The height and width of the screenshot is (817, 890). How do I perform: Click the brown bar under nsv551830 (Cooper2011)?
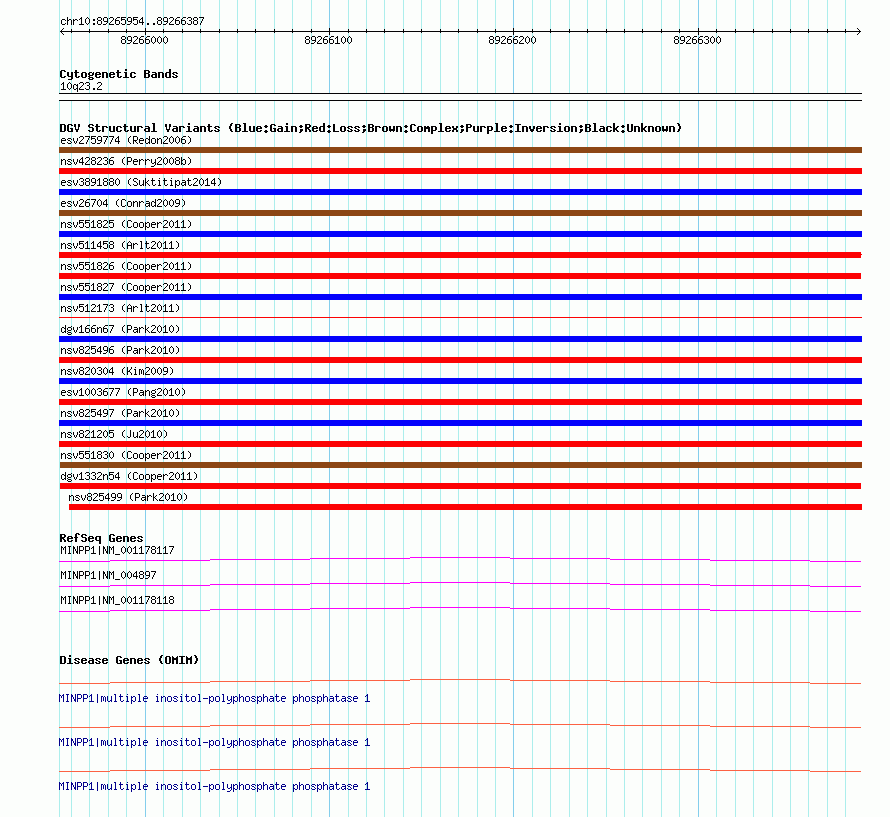coord(460,465)
